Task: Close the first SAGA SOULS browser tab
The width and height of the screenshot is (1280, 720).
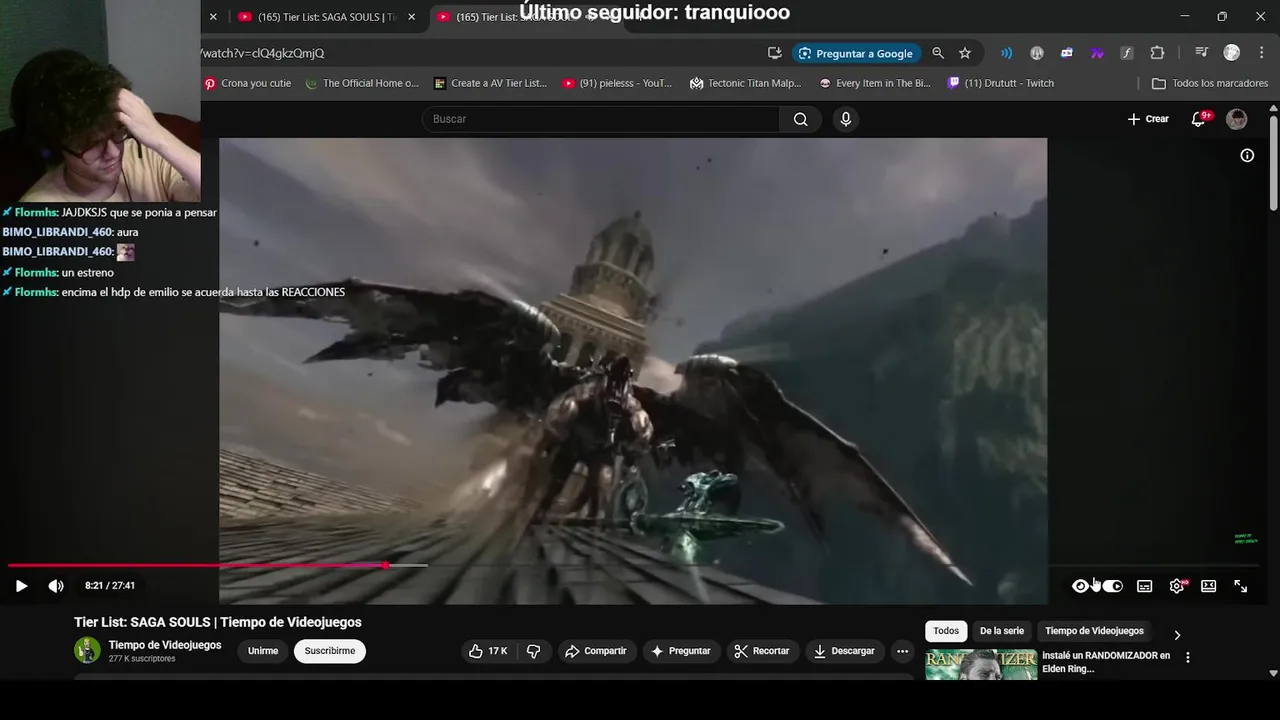Action: (x=411, y=17)
